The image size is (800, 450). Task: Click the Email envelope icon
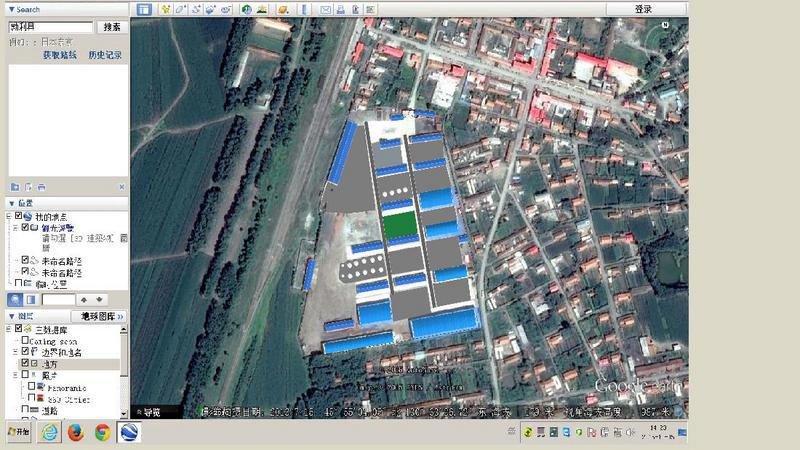pyautogui.click(x=326, y=9)
